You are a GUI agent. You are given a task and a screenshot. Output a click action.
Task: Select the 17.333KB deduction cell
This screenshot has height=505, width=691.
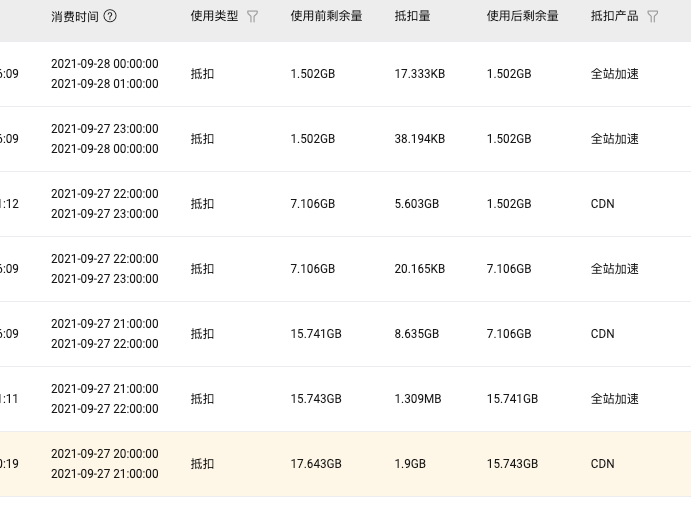[420, 74]
